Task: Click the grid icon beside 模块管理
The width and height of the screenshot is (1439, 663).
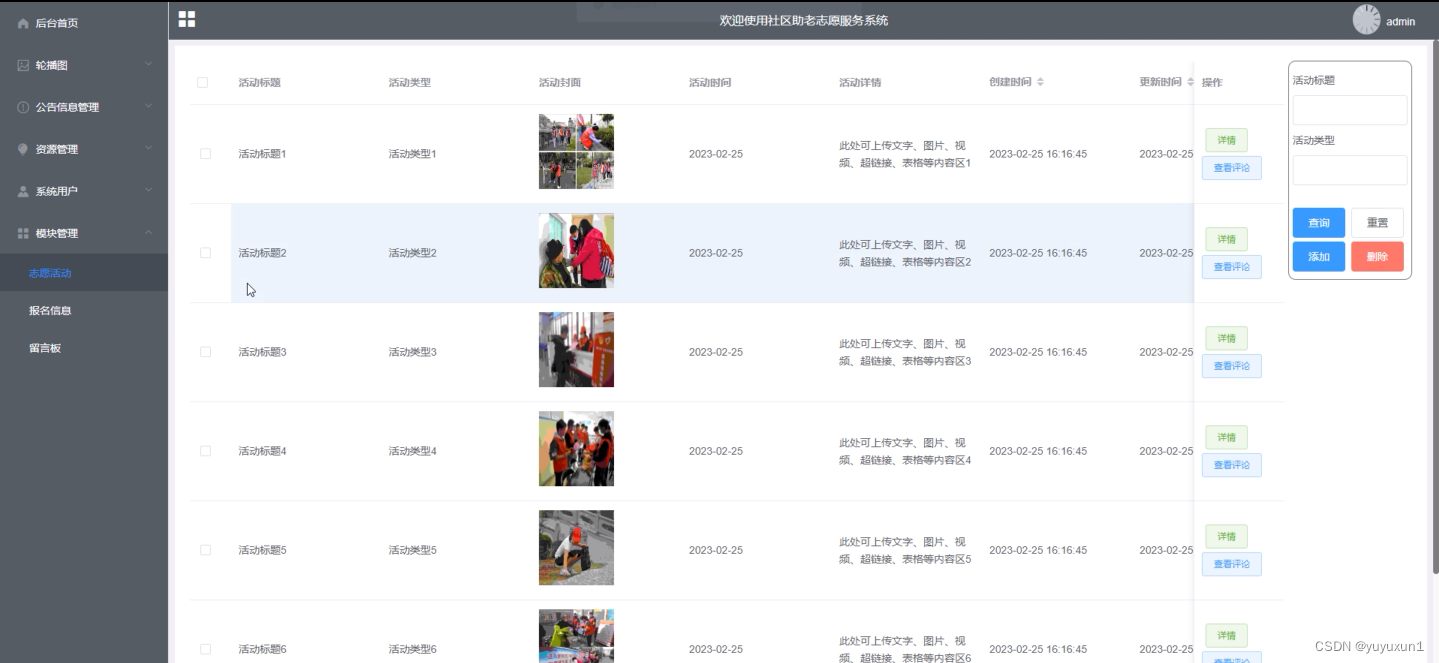Action: [23, 233]
